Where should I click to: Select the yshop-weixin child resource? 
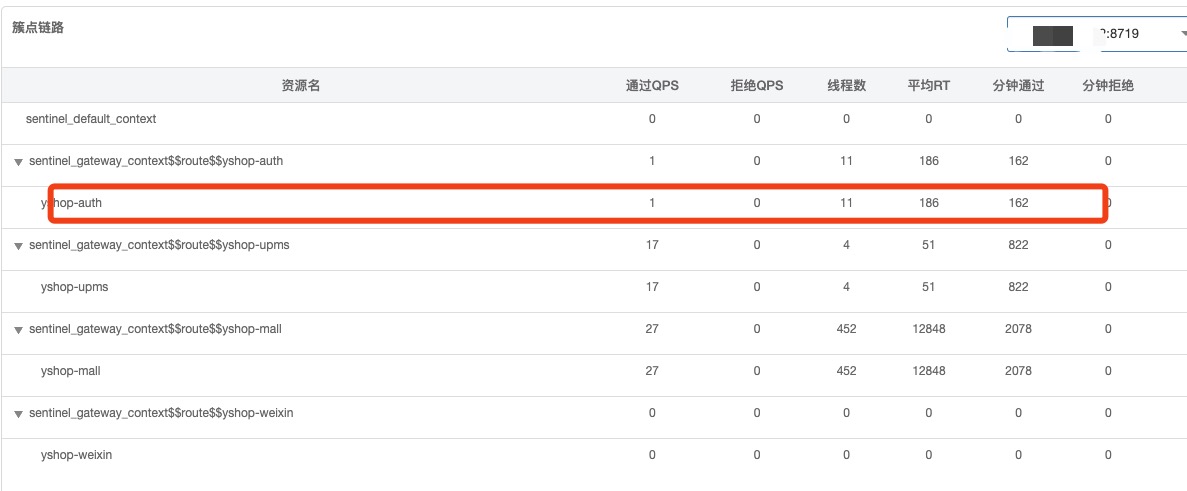[x=76, y=455]
